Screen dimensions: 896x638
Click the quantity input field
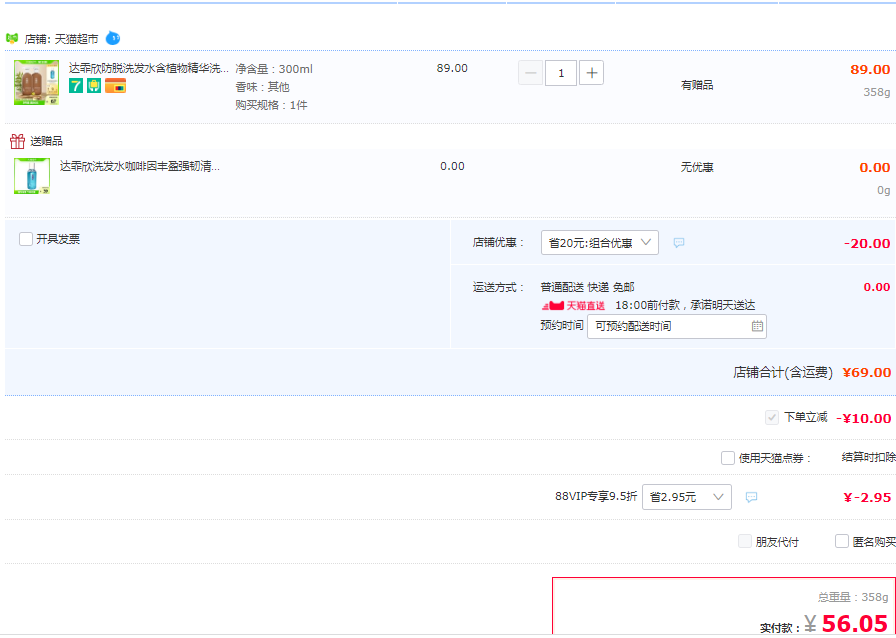[561, 73]
